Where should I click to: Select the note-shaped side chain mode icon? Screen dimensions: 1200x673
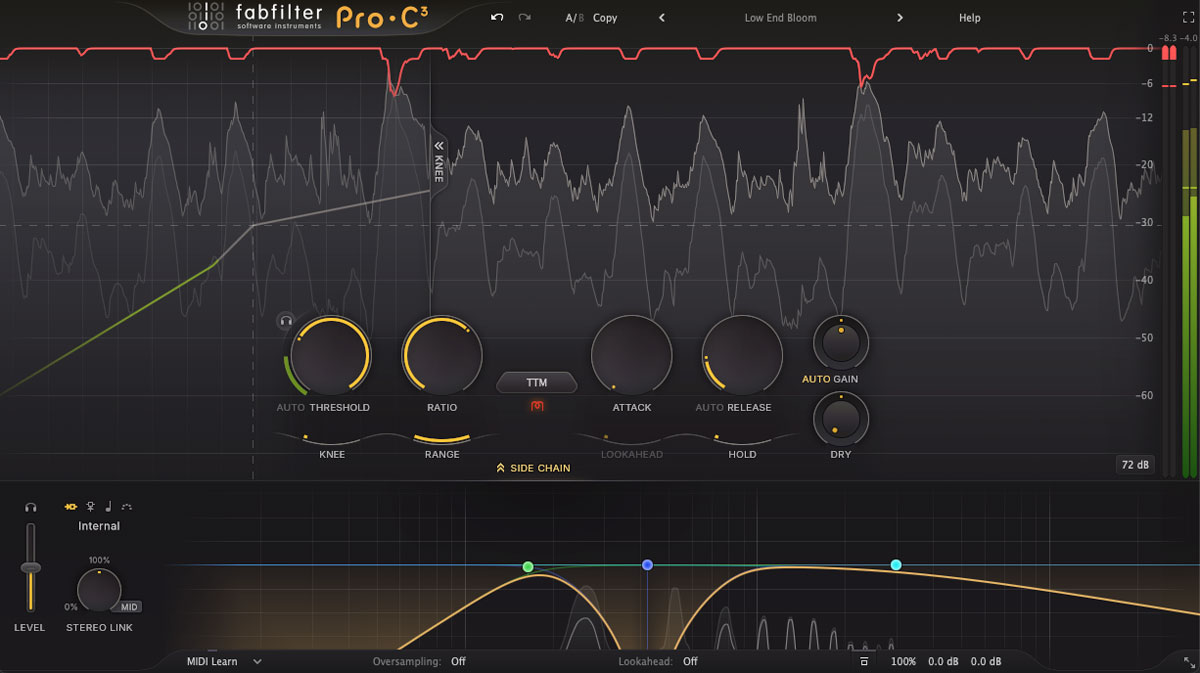click(108, 507)
